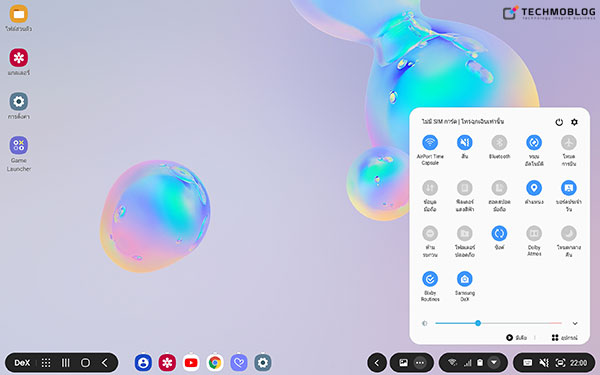Enable Dolby Atmos quick setting
The height and width of the screenshot is (375, 600).
pos(534,233)
